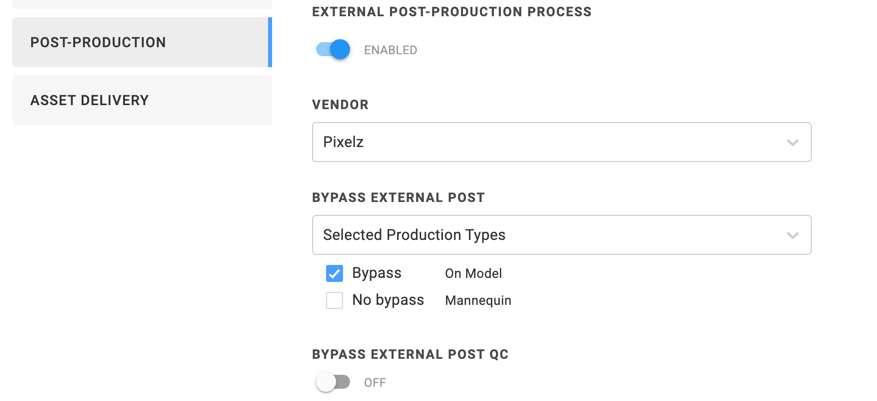Image resolution: width=877 pixels, height=401 pixels.
Task: Turn on Bypass External Post QC switch
Action: tap(333, 382)
